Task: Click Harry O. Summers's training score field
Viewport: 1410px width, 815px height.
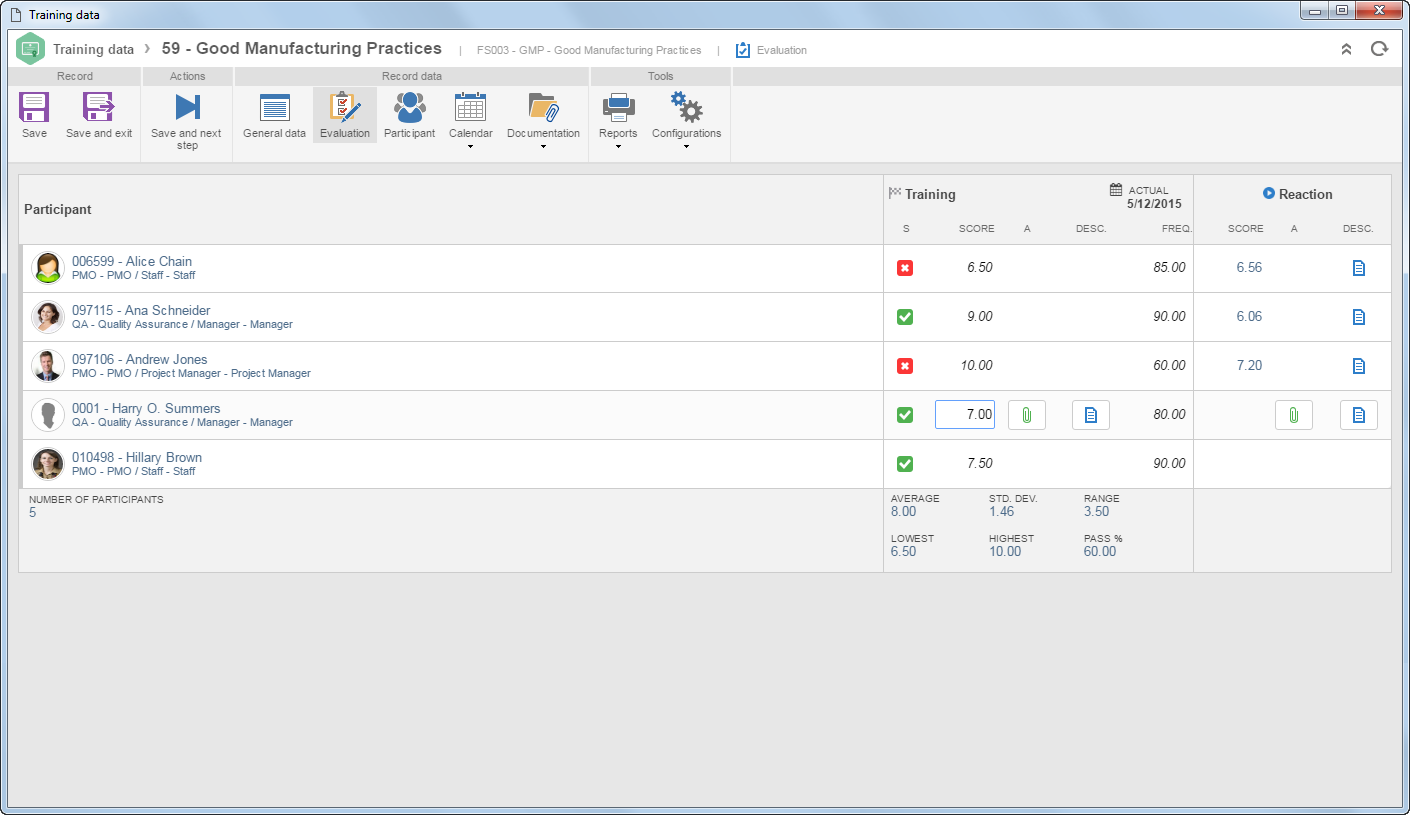Action: coord(965,415)
